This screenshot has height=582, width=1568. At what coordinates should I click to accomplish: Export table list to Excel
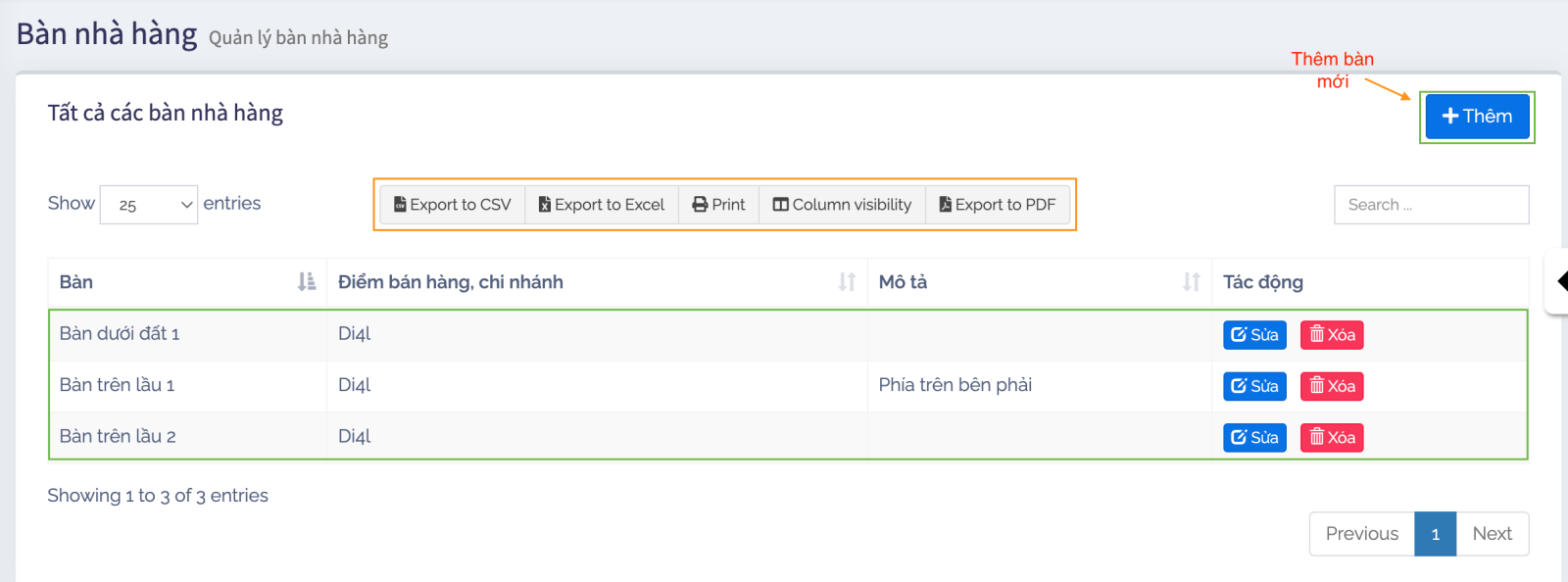602,205
